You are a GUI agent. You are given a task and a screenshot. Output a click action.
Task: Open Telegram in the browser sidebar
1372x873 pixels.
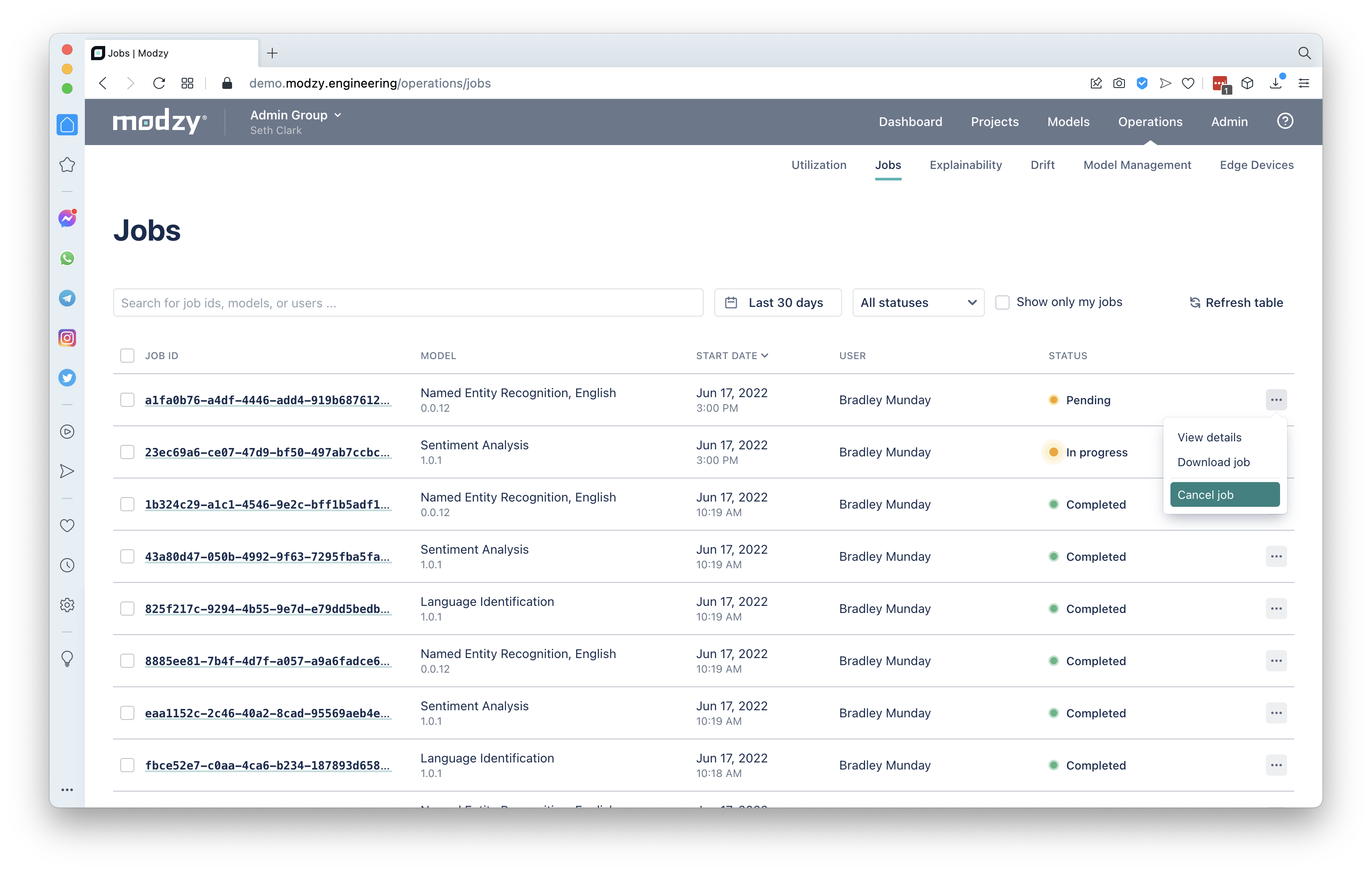(x=67, y=298)
